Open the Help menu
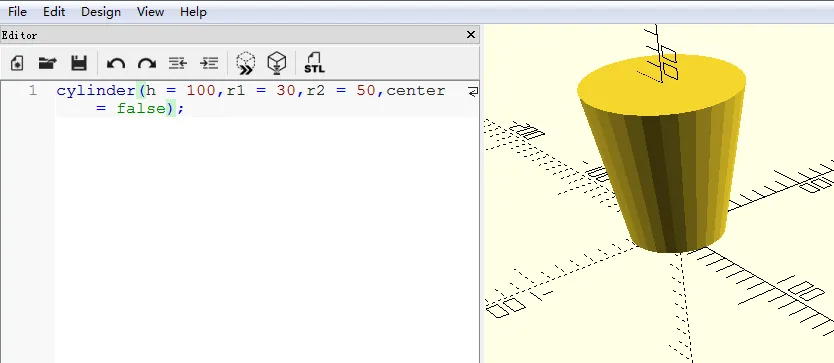Screen dimensions: 834x363 click(193, 12)
